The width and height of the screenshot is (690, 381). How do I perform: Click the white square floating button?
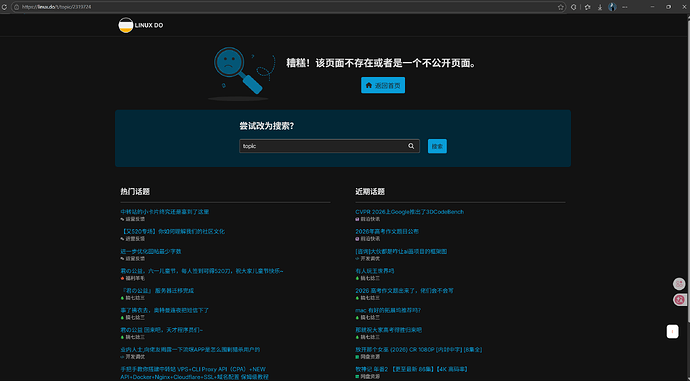click(672, 331)
